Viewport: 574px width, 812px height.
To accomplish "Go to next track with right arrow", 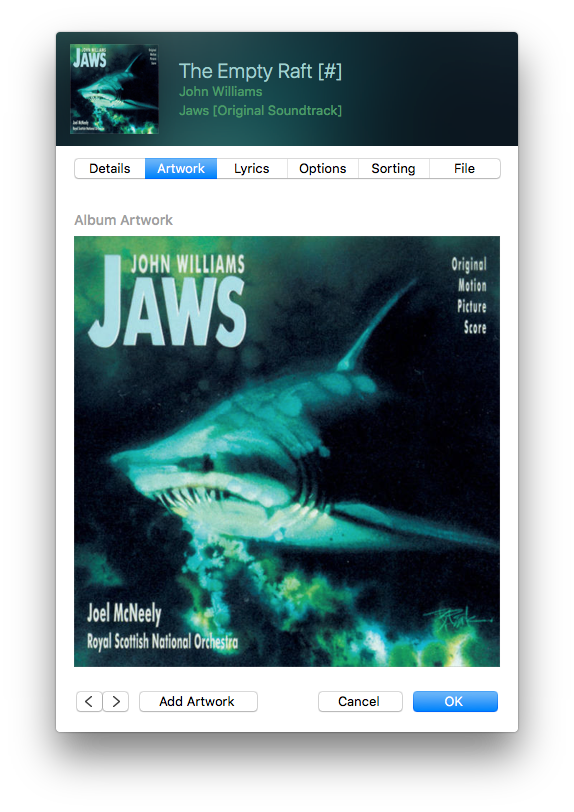I will [x=116, y=701].
